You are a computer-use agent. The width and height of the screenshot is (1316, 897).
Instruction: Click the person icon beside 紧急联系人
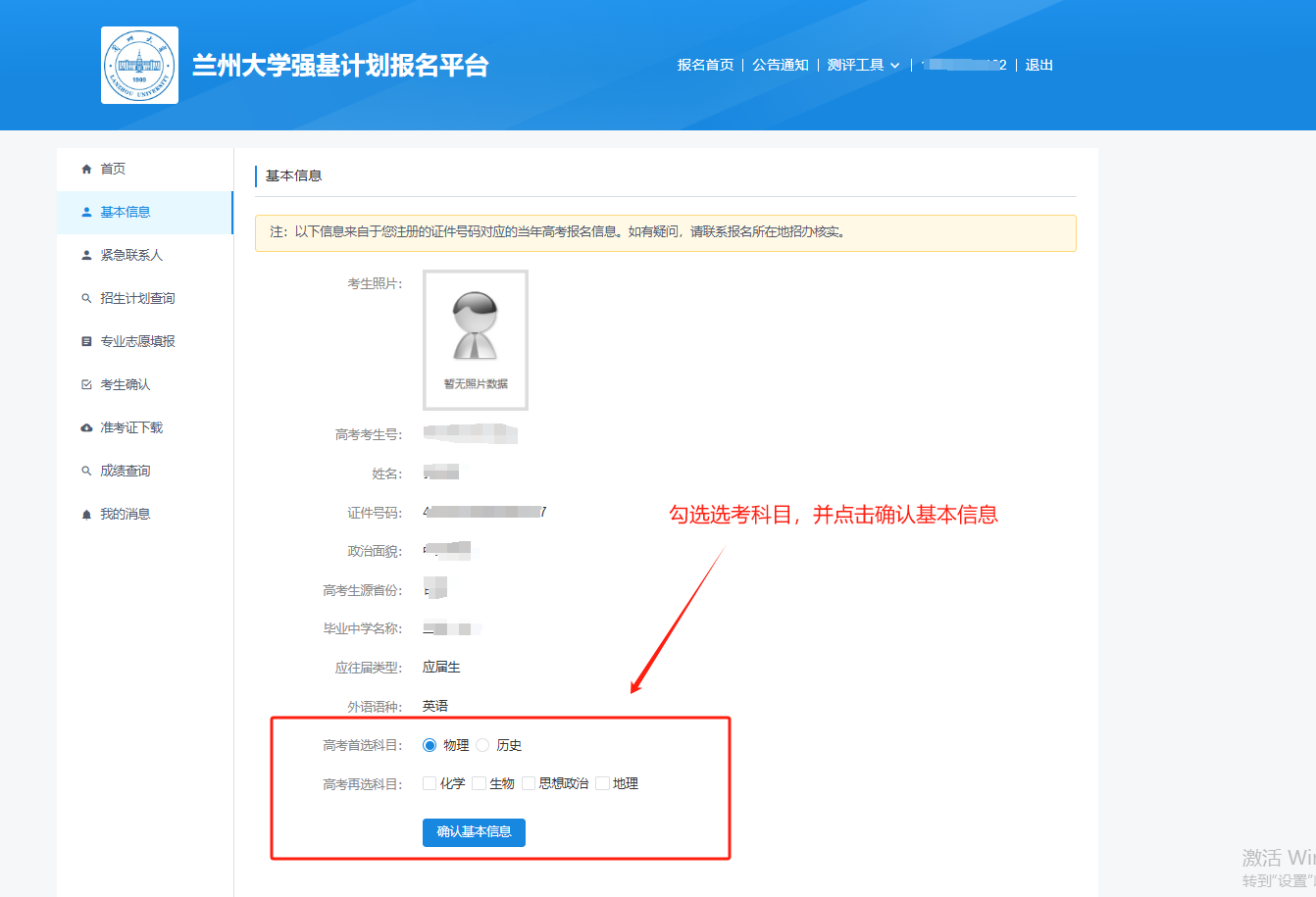tap(86, 256)
